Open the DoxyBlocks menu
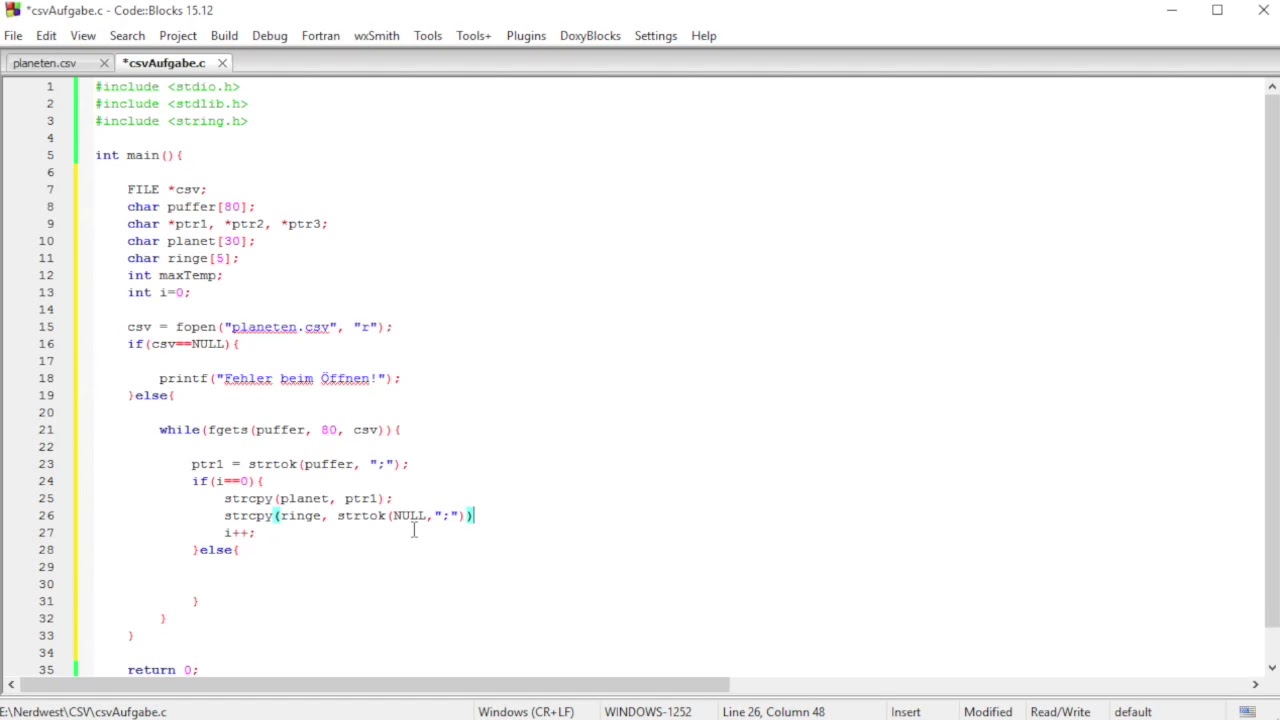 pyautogui.click(x=590, y=36)
